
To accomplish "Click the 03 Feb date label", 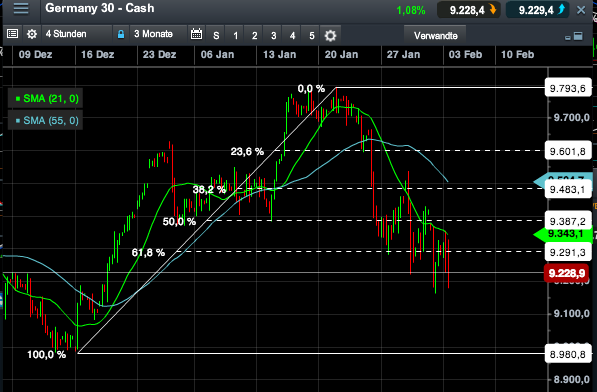I will pos(465,55).
